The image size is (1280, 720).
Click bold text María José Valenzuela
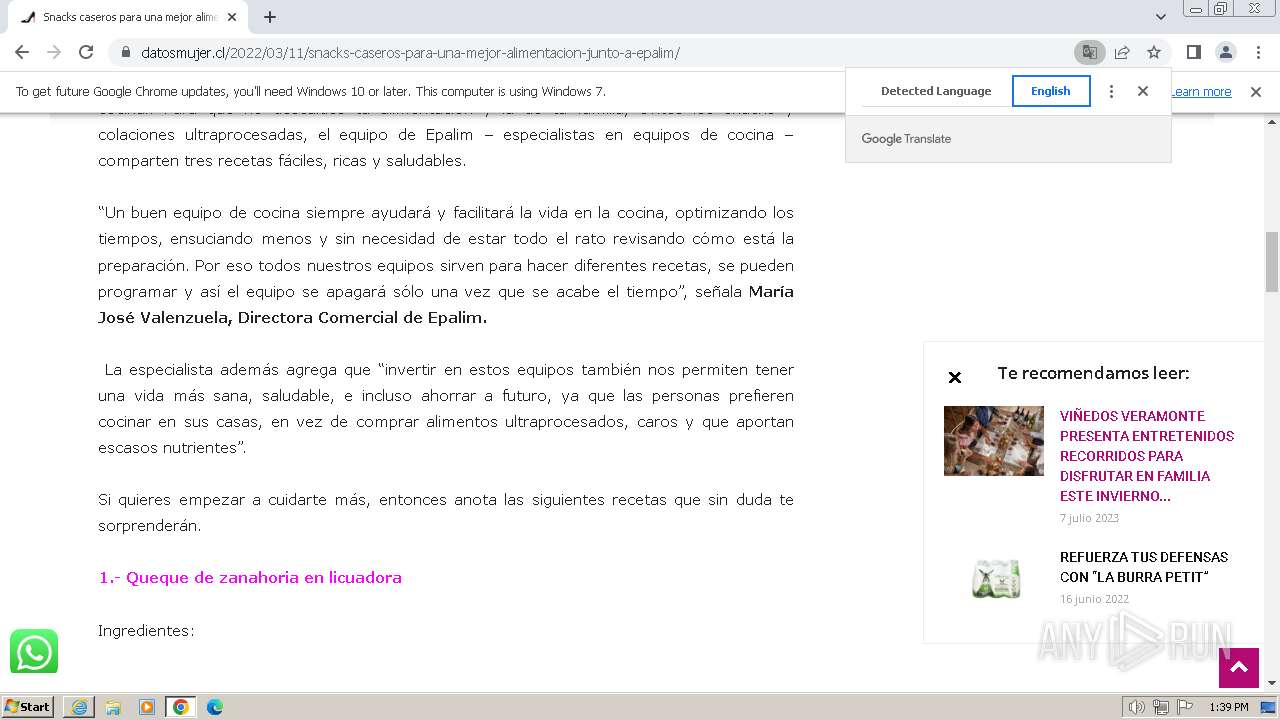coord(446,305)
